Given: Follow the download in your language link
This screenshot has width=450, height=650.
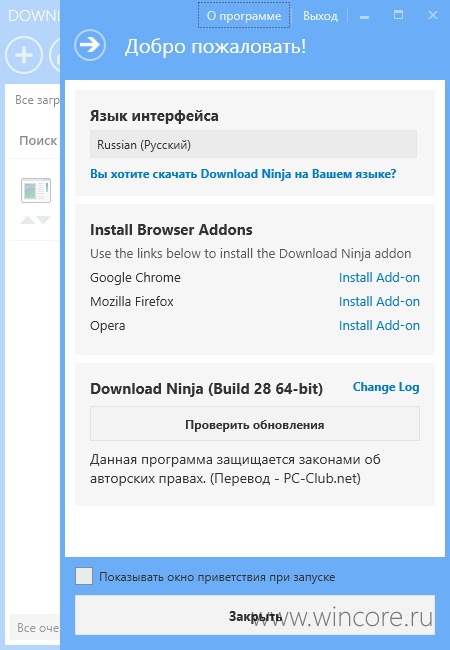Looking at the screenshot, I should 243,174.
